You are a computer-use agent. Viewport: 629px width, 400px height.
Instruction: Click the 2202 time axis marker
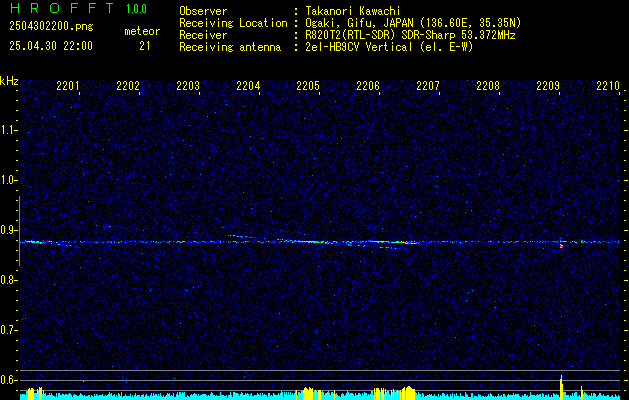point(128,85)
